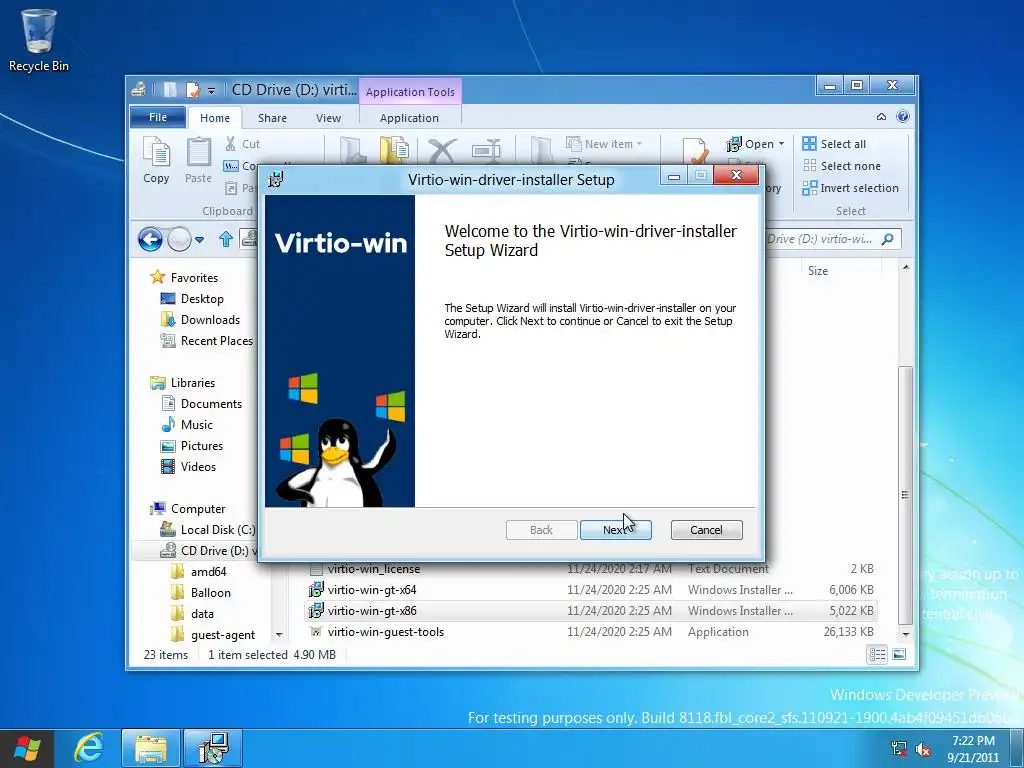Launch Internet Explorer from the taskbar

pos(88,748)
